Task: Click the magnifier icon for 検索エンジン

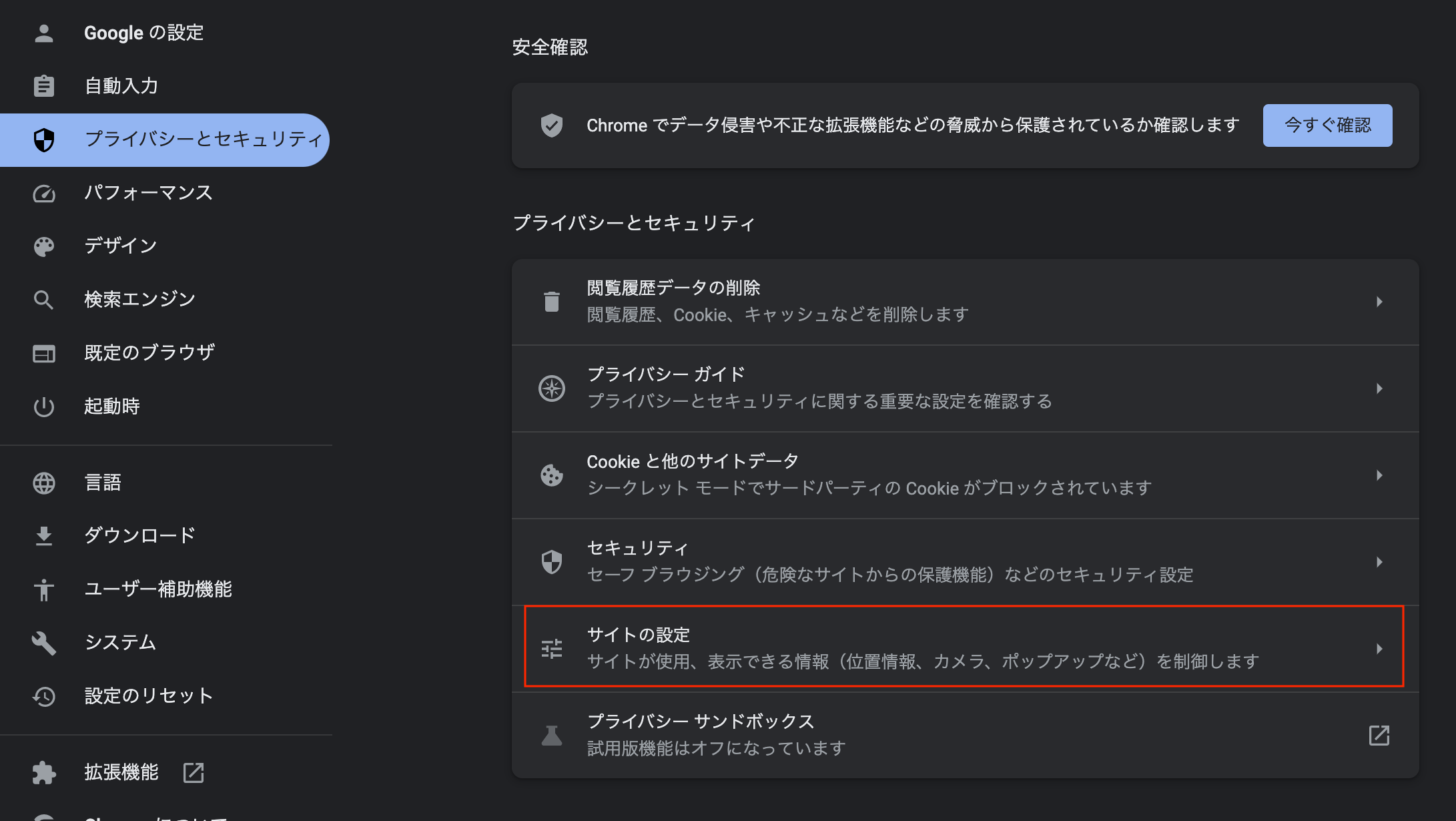Action: [44, 300]
